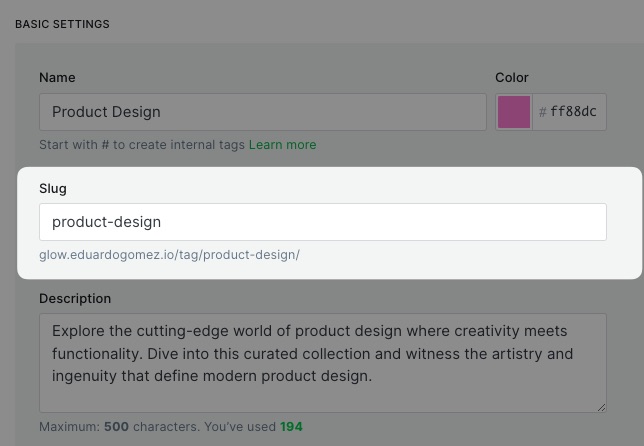Click the internal tags hint text
Viewport: 644px width, 446px height.
coord(142,145)
